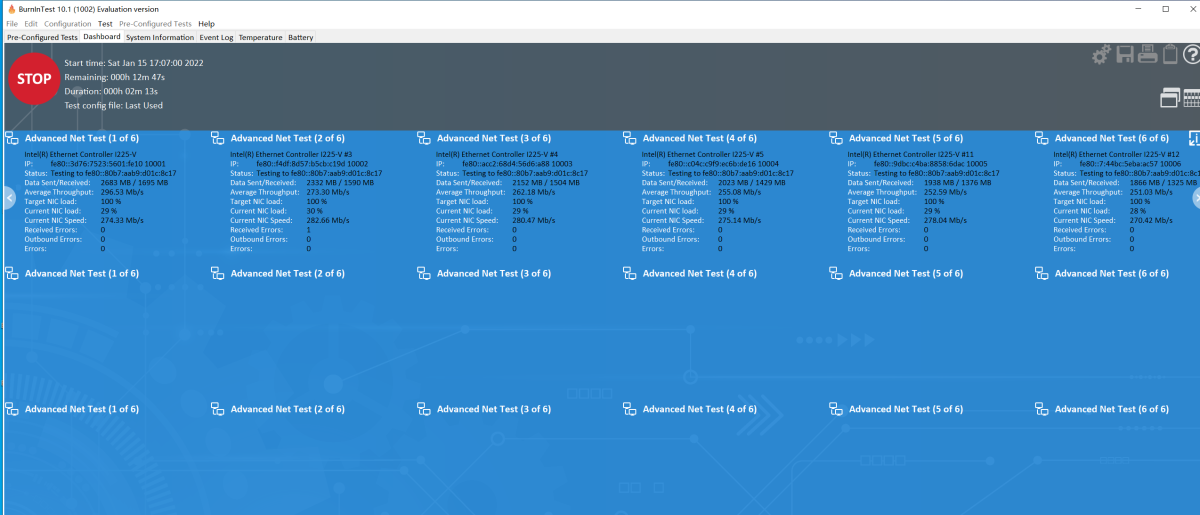Click the clipboard copy icon
1200x515 pixels.
click(x=1169, y=55)
